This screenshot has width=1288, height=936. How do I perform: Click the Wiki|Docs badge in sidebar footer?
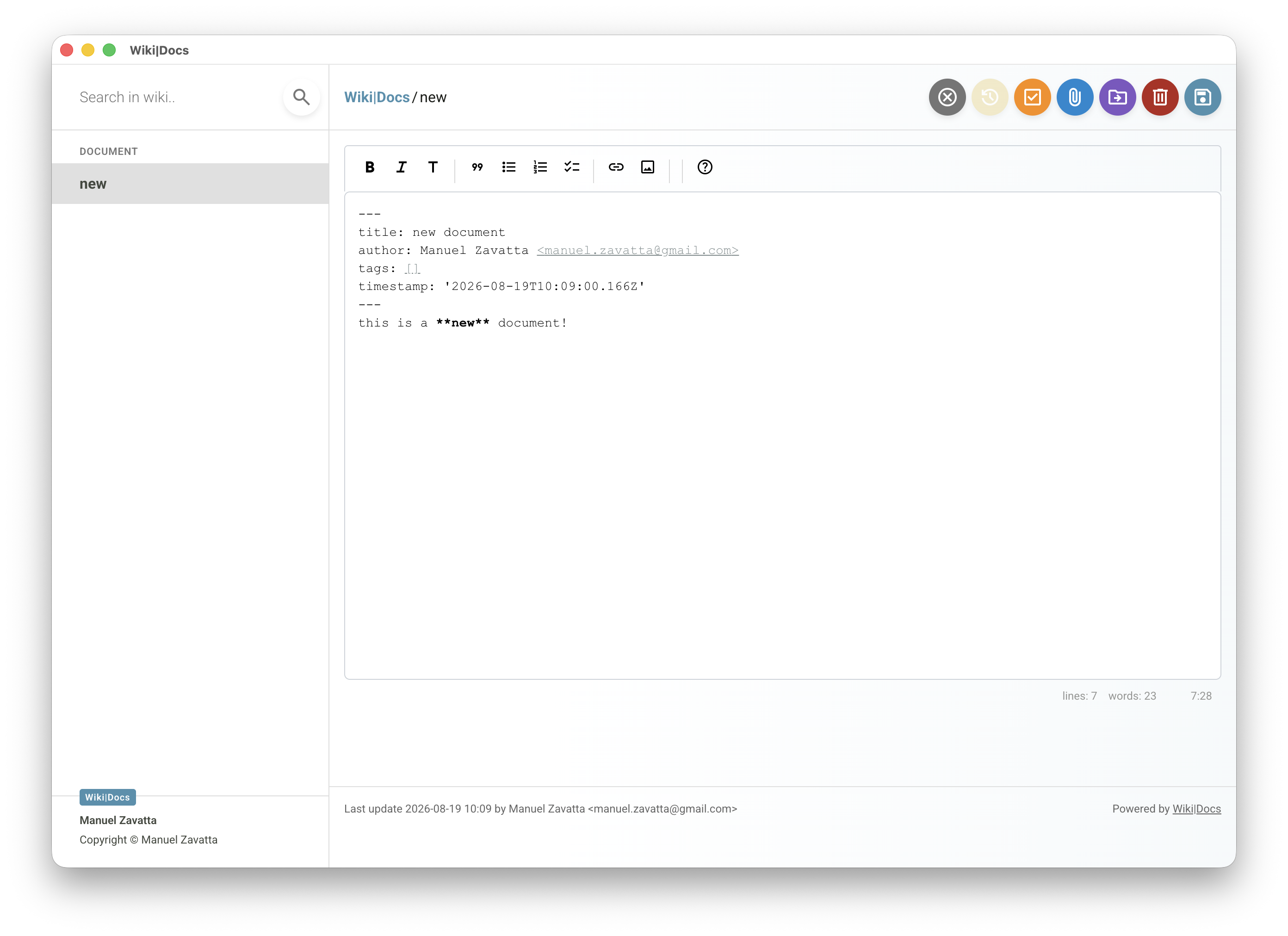pos(107,797)
